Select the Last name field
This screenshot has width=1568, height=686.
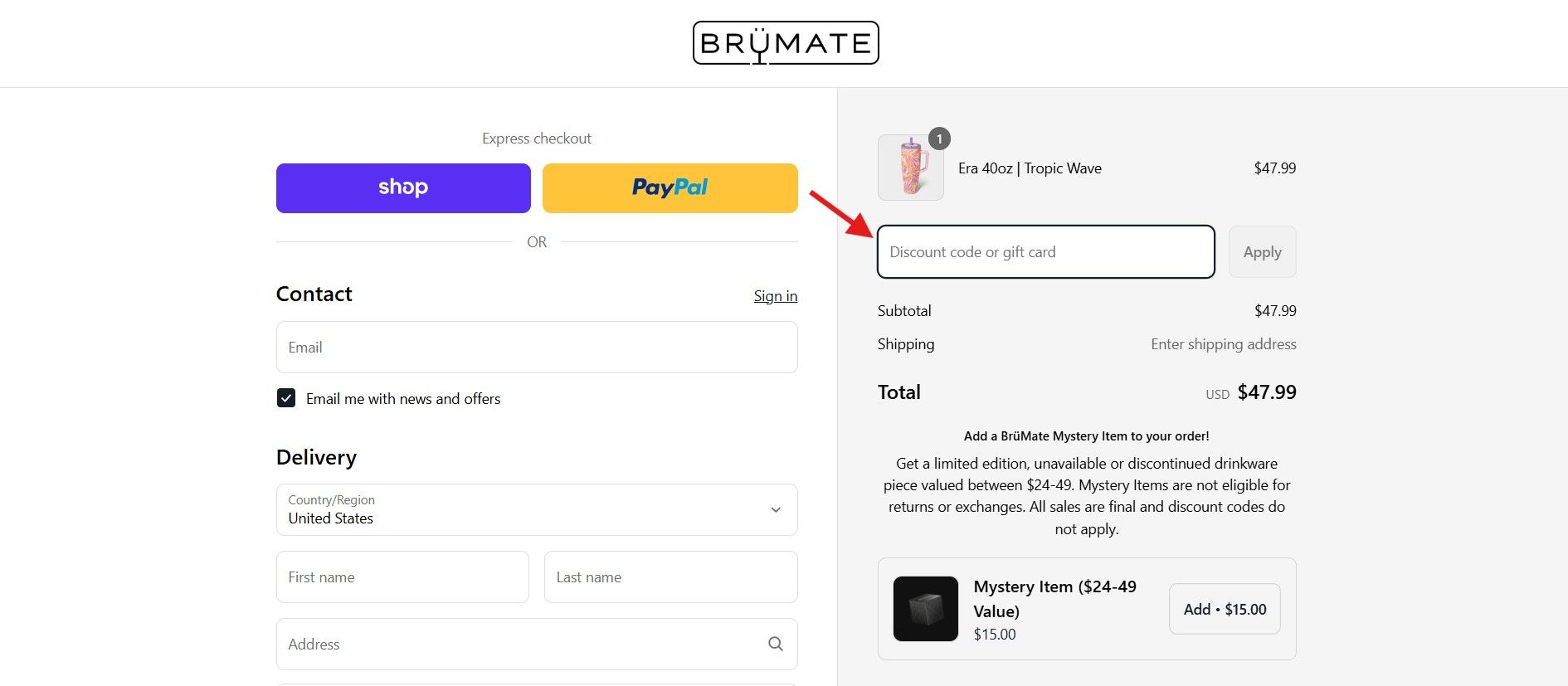click(x=670, y=577)
